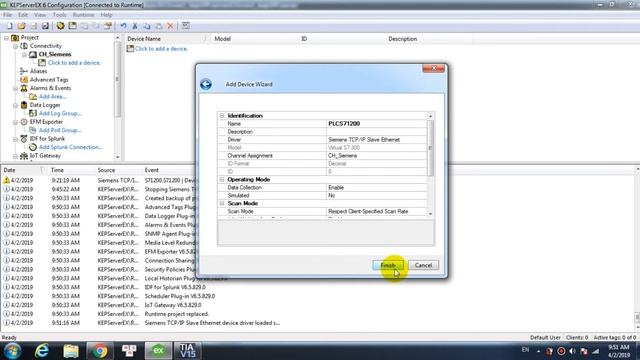Screen dimensions: 640x360
Task: Click the Aliases icon in the project tree
Action: tap(24, 71)
